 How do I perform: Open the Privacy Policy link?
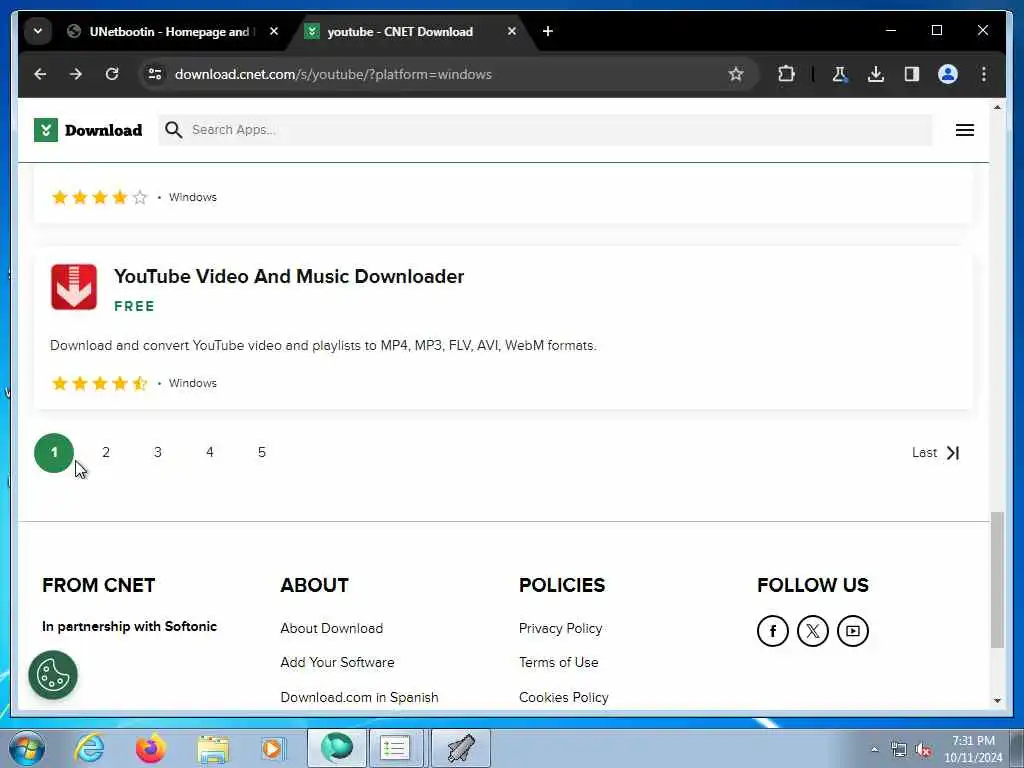(x=560, y=628)
